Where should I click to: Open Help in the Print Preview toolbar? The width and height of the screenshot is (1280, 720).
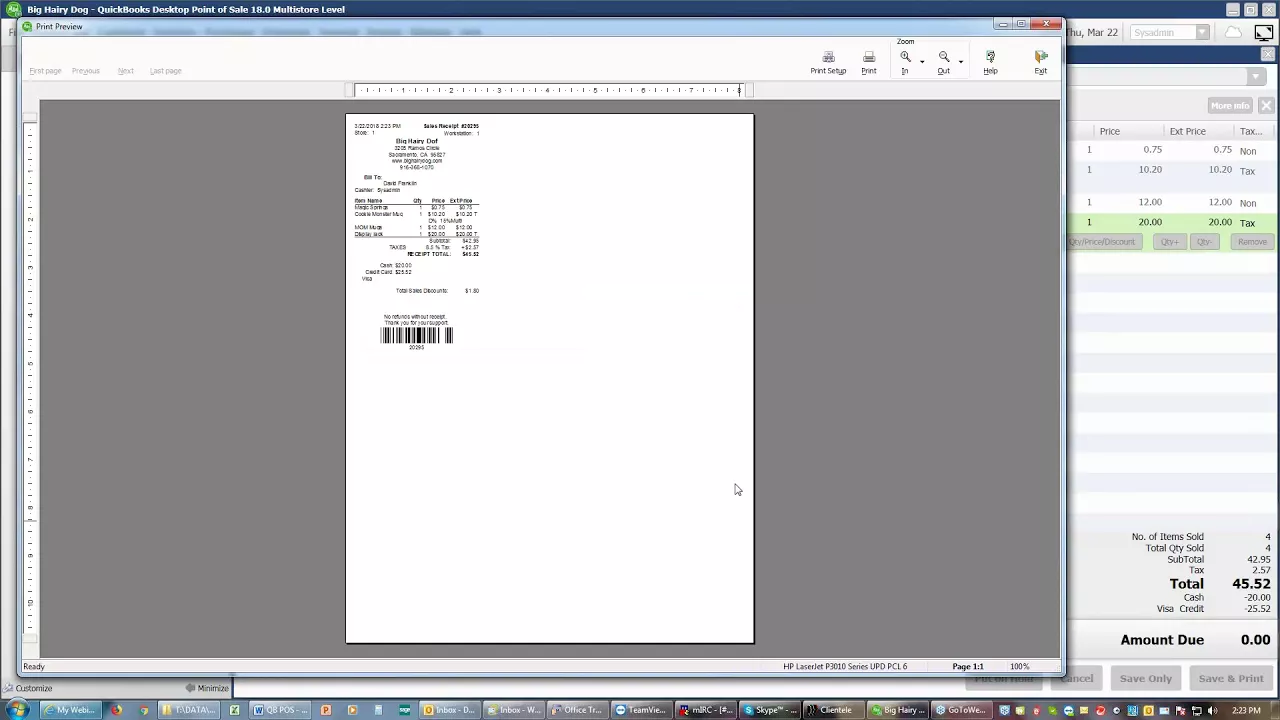(x=990, y=63)
